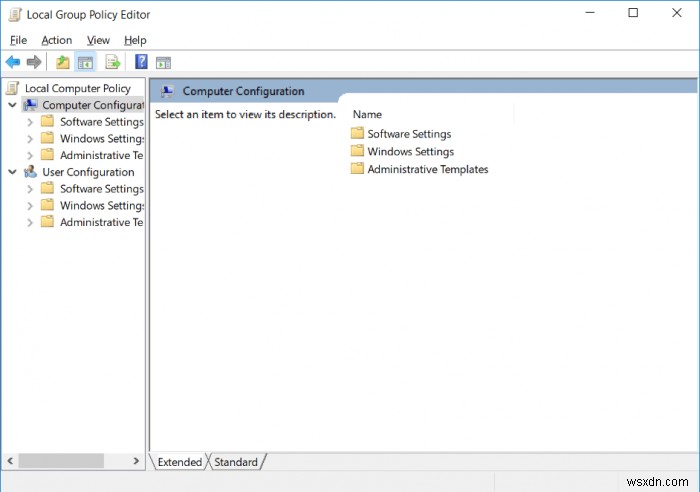
Task: Open the File menu
Action: (18, 40)
